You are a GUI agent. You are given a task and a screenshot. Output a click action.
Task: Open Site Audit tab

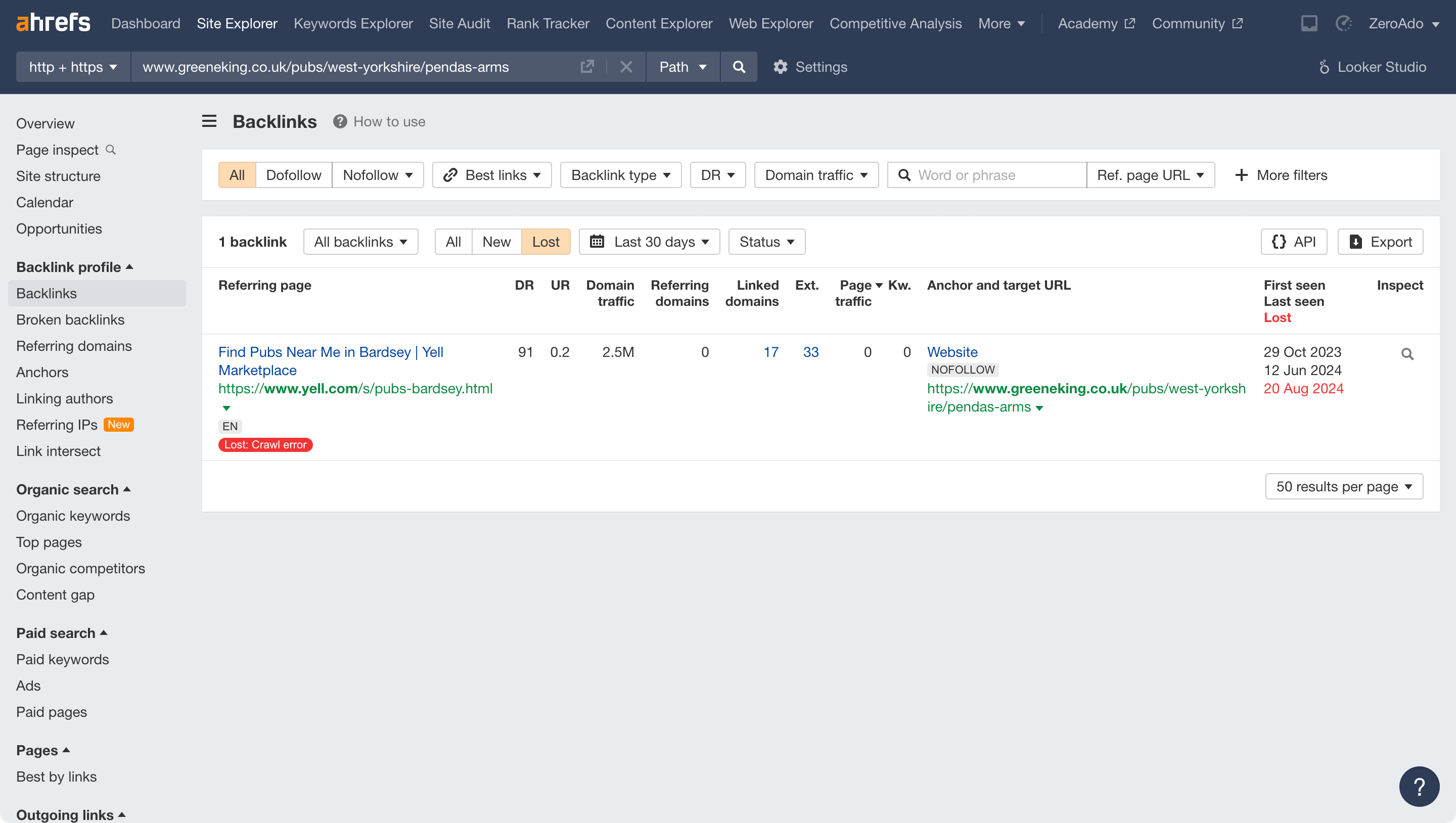coord(460,23)
